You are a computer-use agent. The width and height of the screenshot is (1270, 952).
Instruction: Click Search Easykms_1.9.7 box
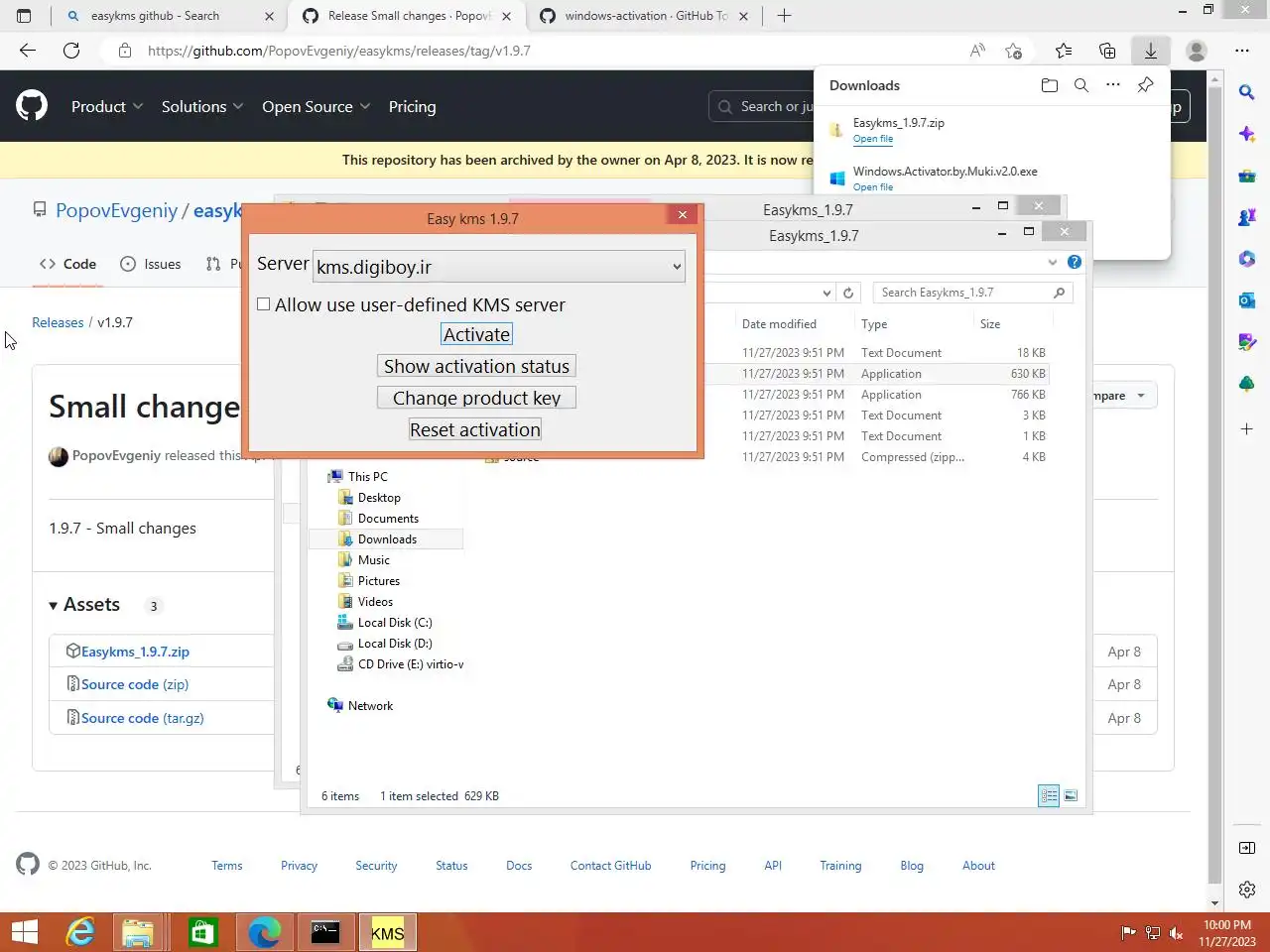pyautogui.click(x=972, y=293)
